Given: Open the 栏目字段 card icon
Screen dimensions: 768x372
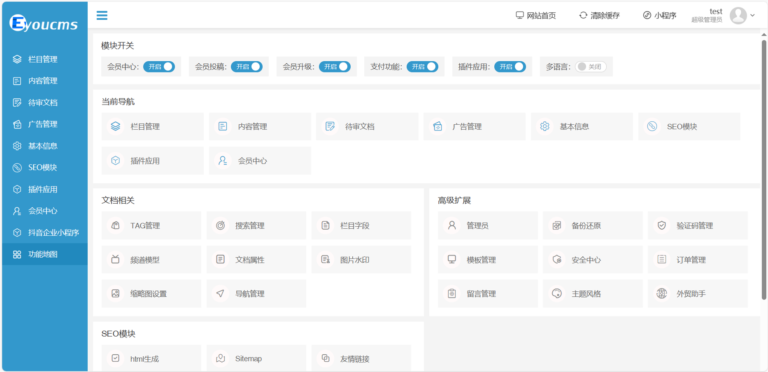Looking at the screenshot, I should point(325,225).
